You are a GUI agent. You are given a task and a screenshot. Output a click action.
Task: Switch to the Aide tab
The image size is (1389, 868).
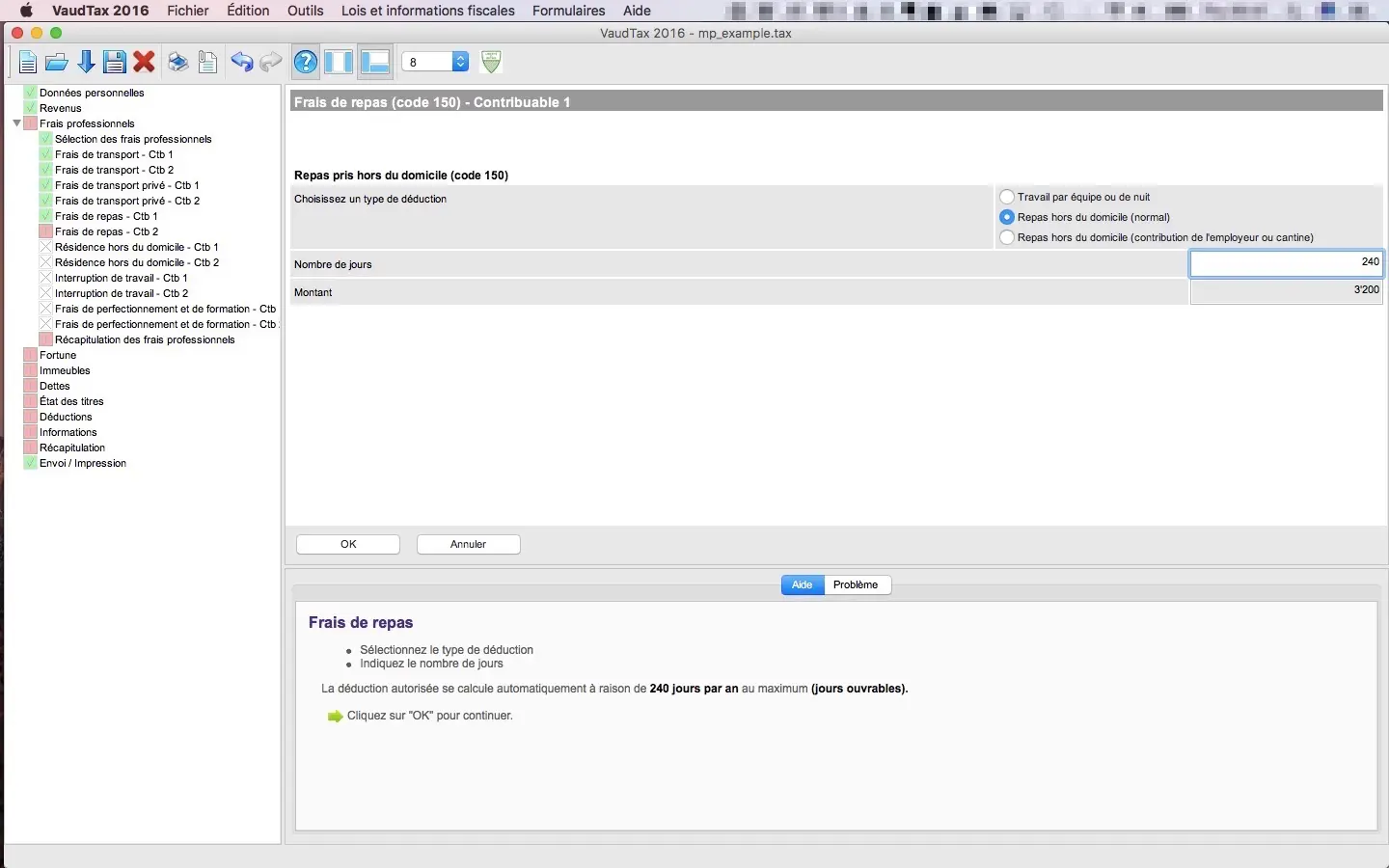(x=803, y=584)
